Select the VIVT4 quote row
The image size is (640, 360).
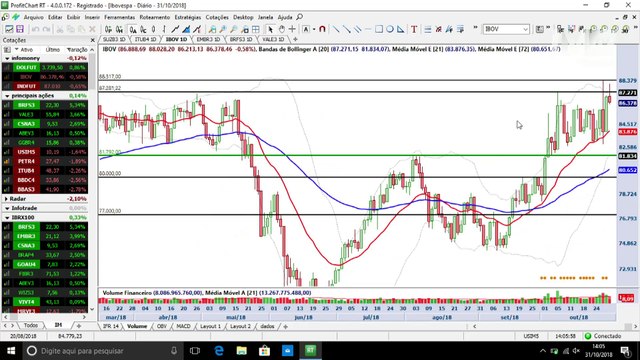coord(45,302)
